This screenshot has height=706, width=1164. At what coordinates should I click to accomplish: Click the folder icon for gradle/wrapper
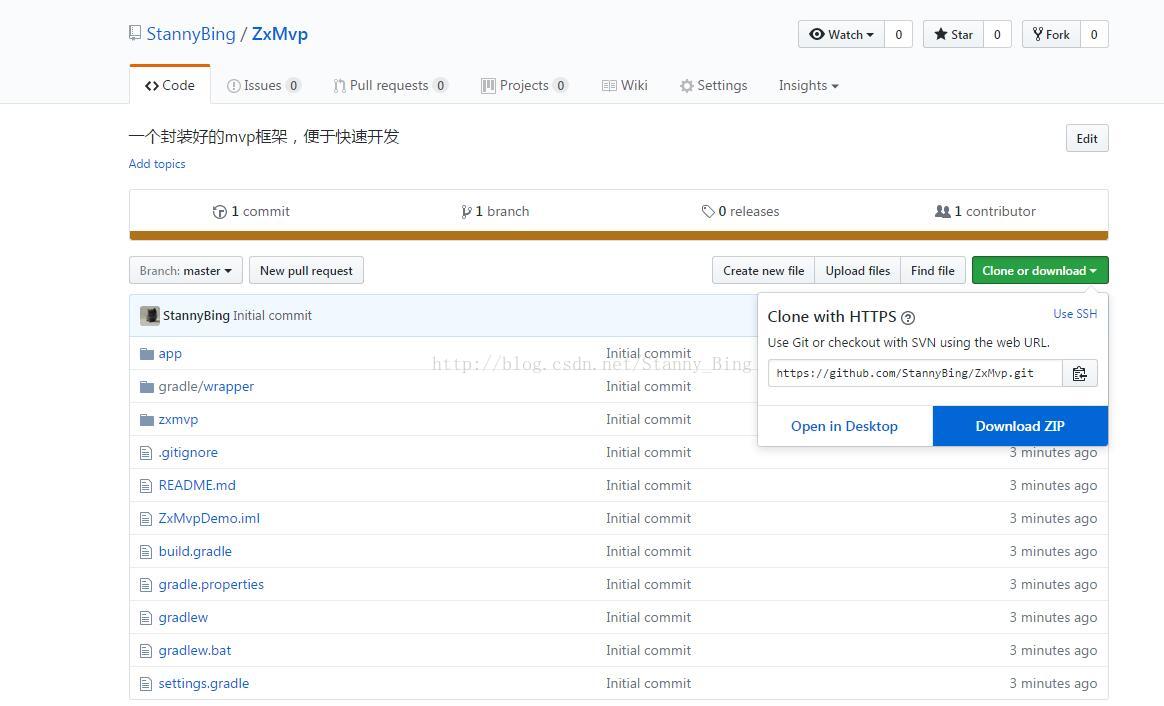coord(147,387)
